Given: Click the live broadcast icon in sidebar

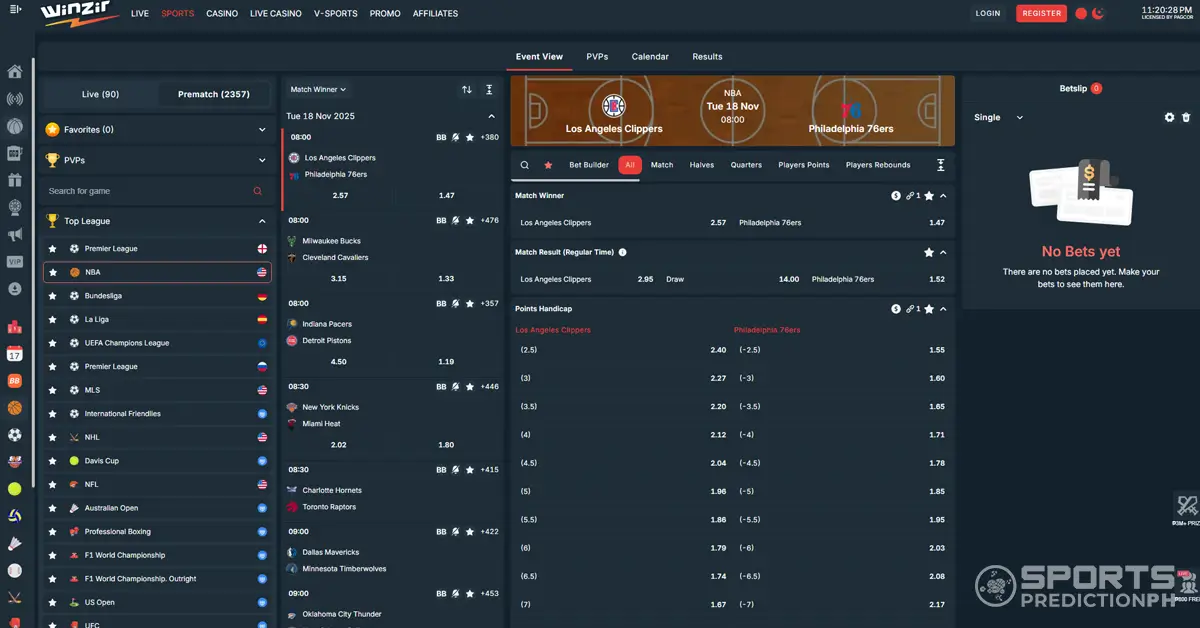Looking at the screenshot, I should (x=14, y=99).
